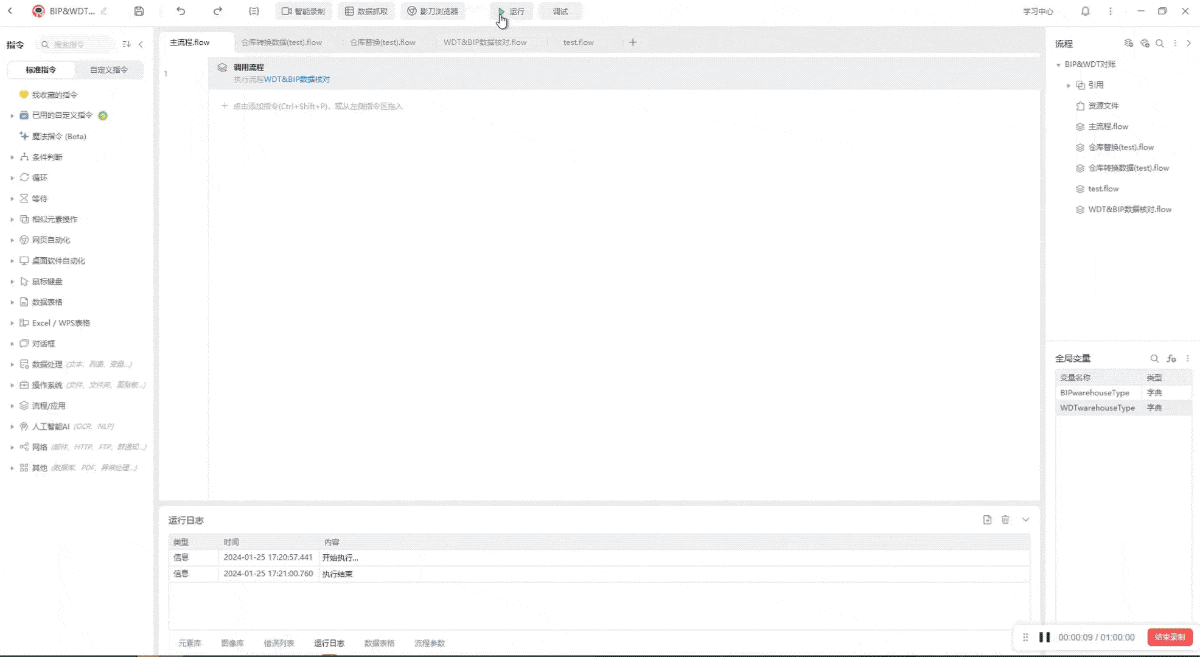Screen dimensions: 1200x657
Task: Expand the 条件判断 command category
Action: coord(12,157)
